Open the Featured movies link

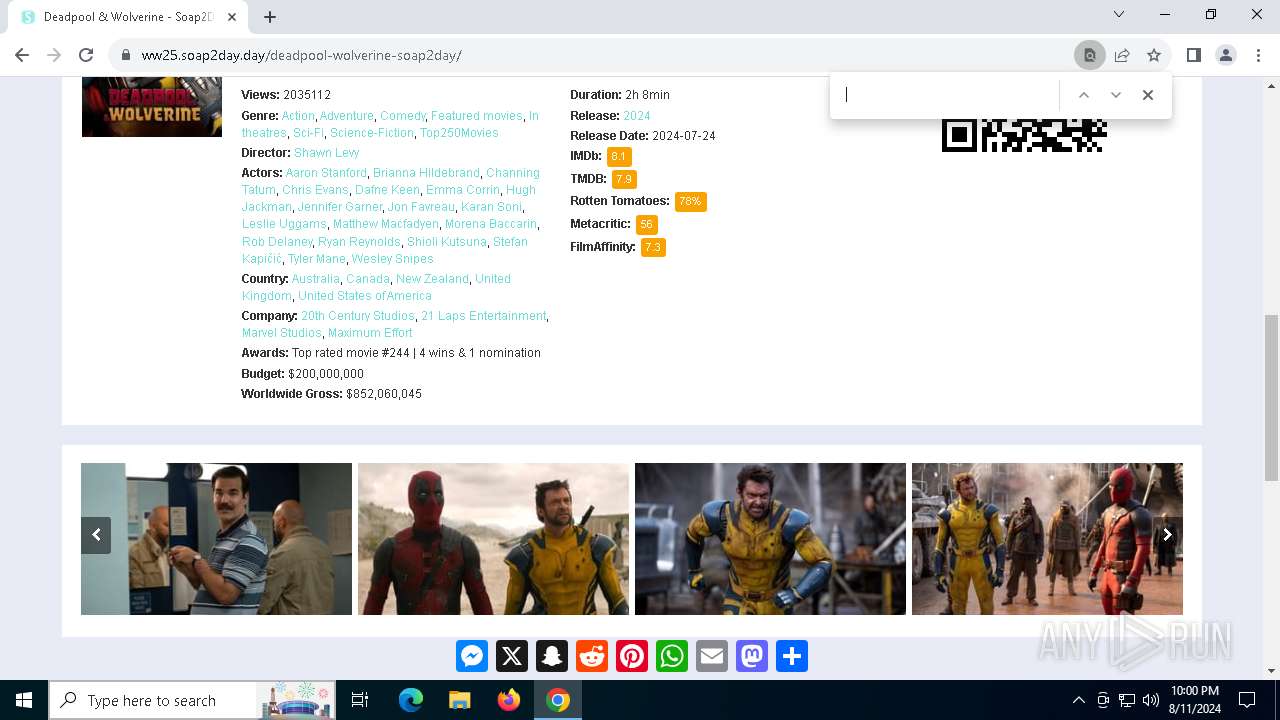pos(477,116)
